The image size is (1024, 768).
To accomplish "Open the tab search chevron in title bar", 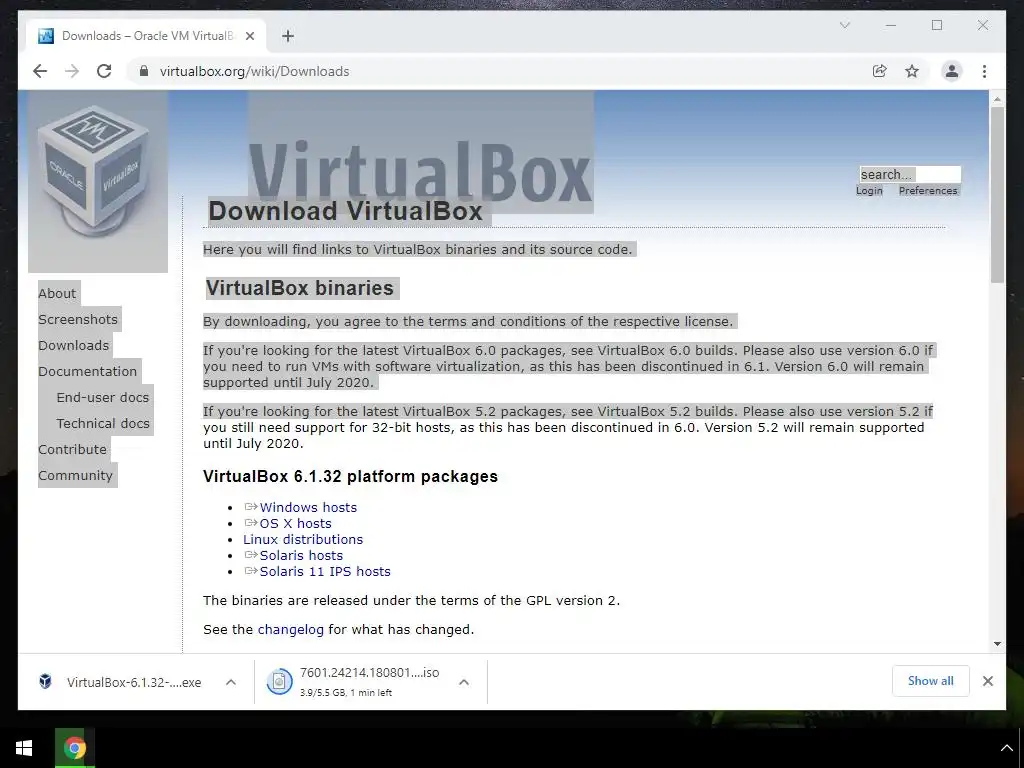I will click(x=844, y=25).
